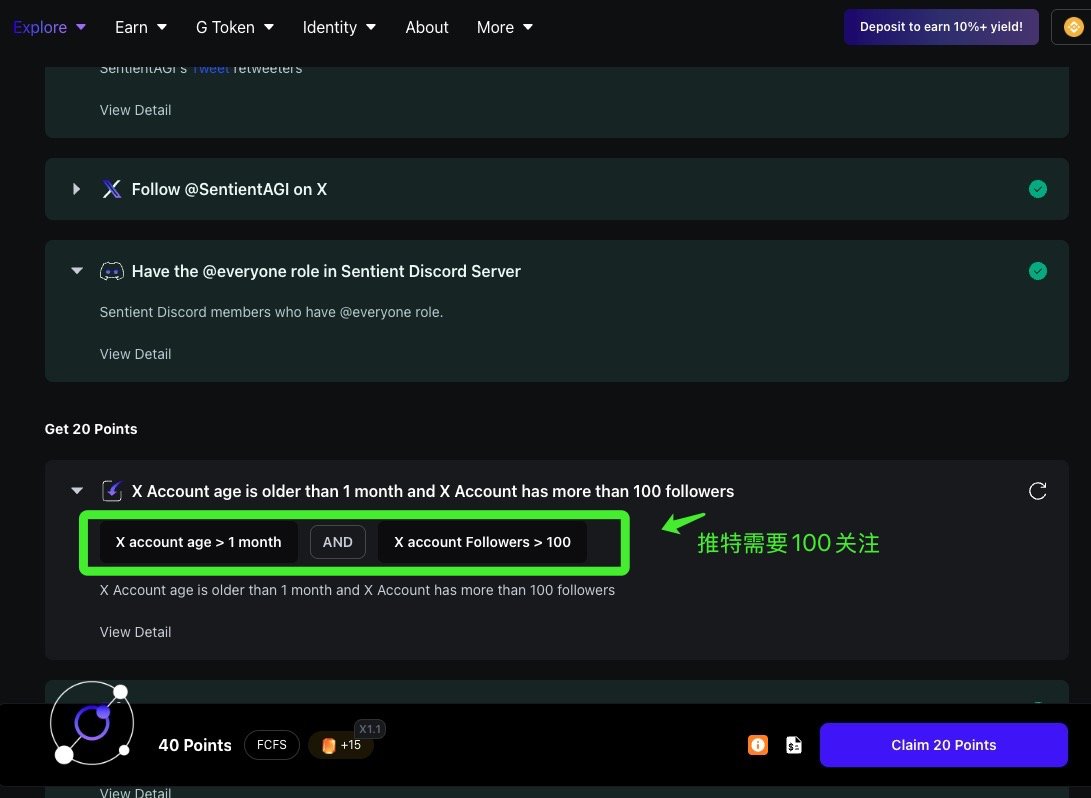Click the +15 reward badge

[x=341, y=745]
